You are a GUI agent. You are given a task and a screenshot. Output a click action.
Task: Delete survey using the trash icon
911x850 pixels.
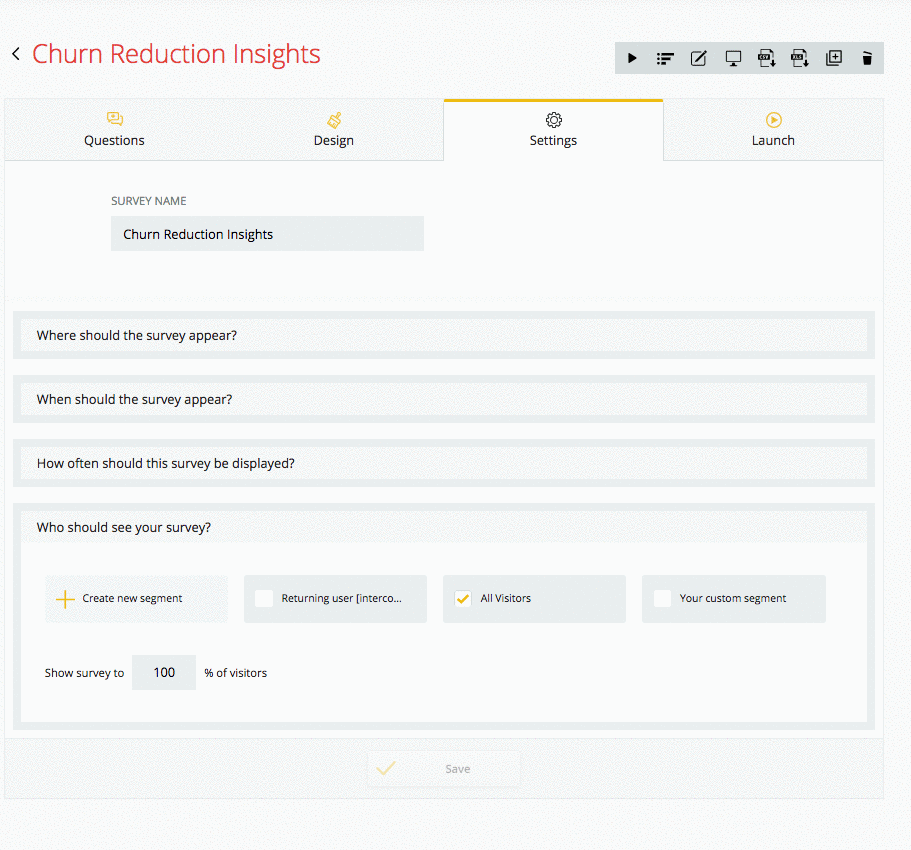pos(867,58)
